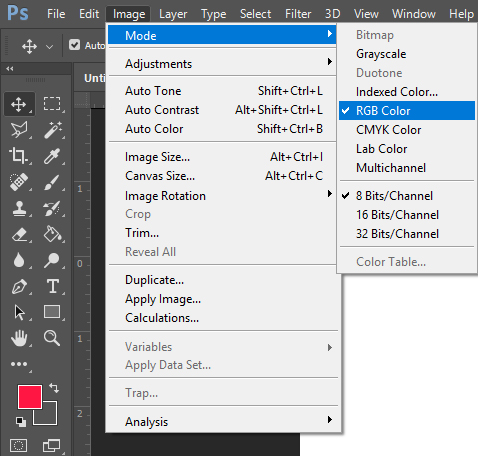Switch image mode to CMYK Color

coord(407,130)
